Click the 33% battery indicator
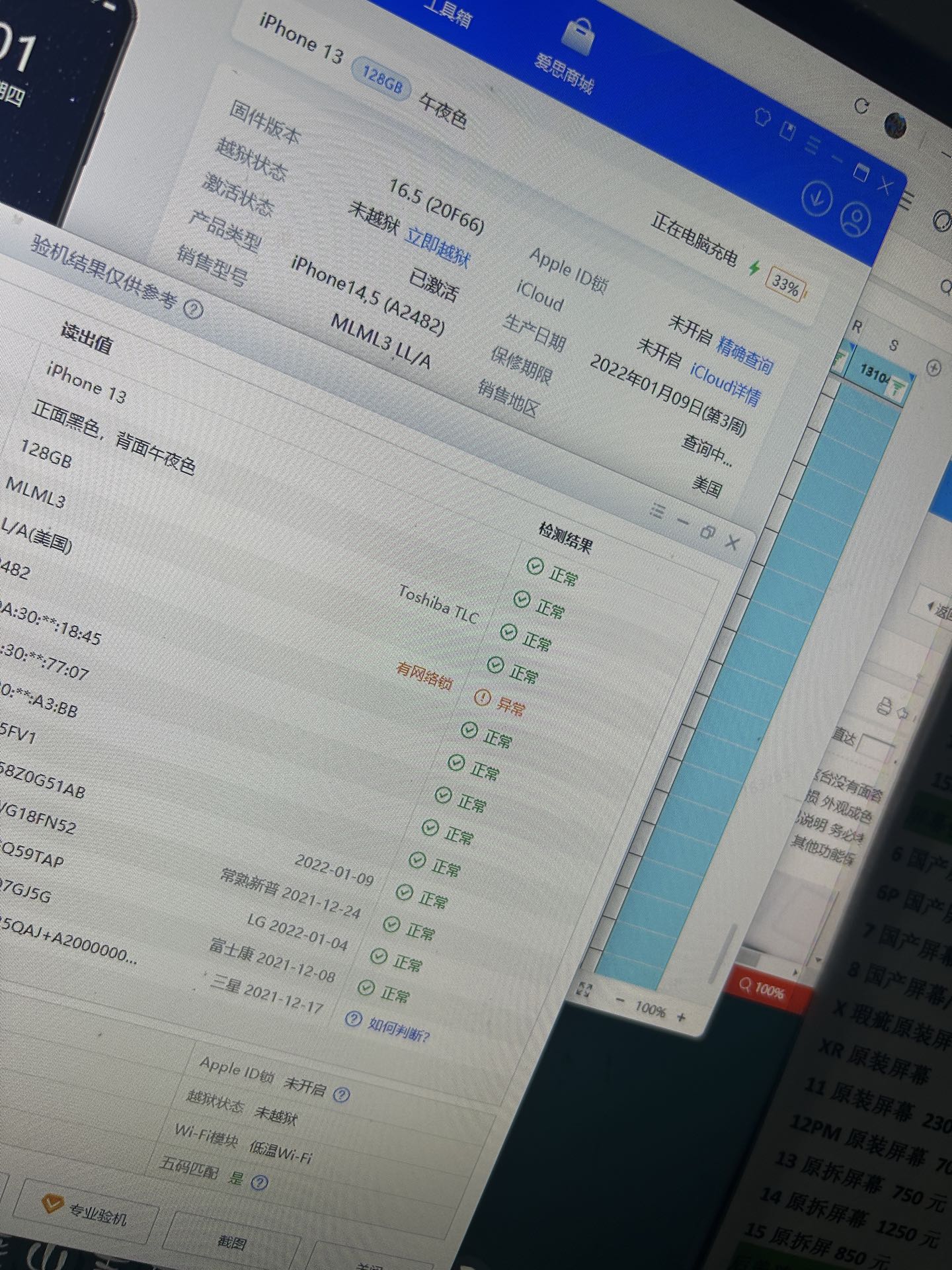Viewport: 952px width, 1270px height. pos(786,286)
